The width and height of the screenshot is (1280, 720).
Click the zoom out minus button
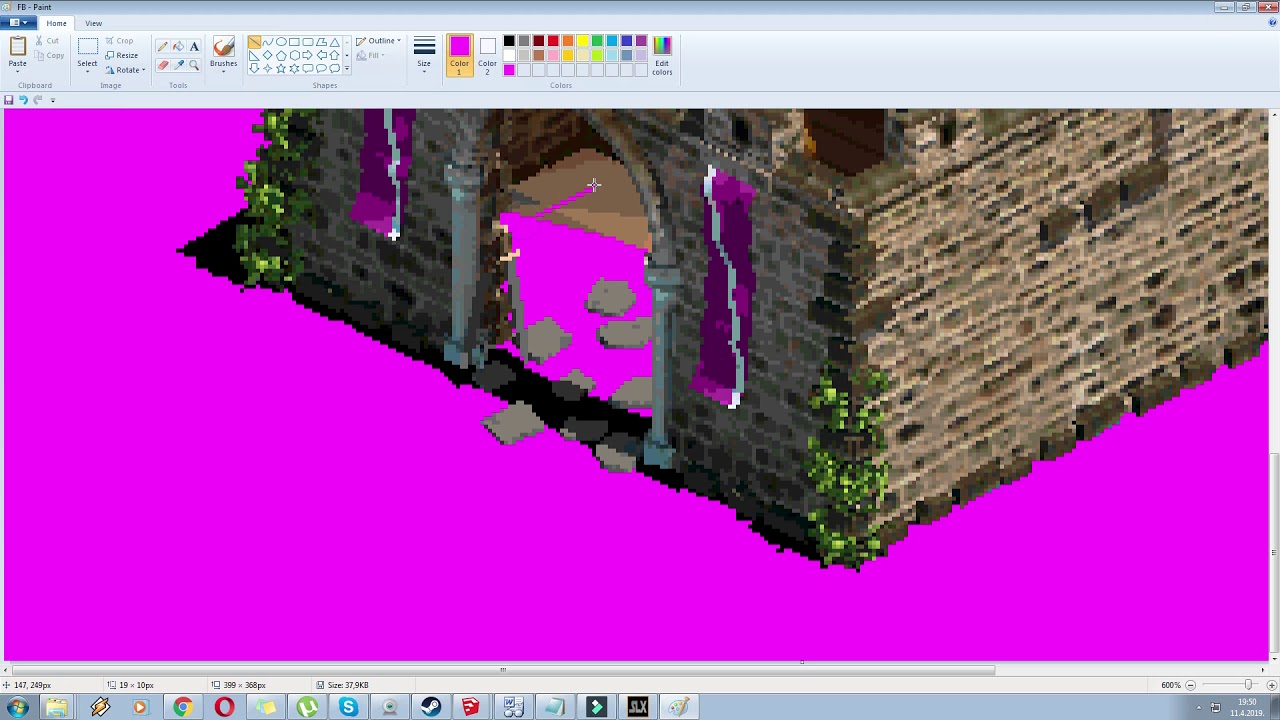[x=1191, y=685]
